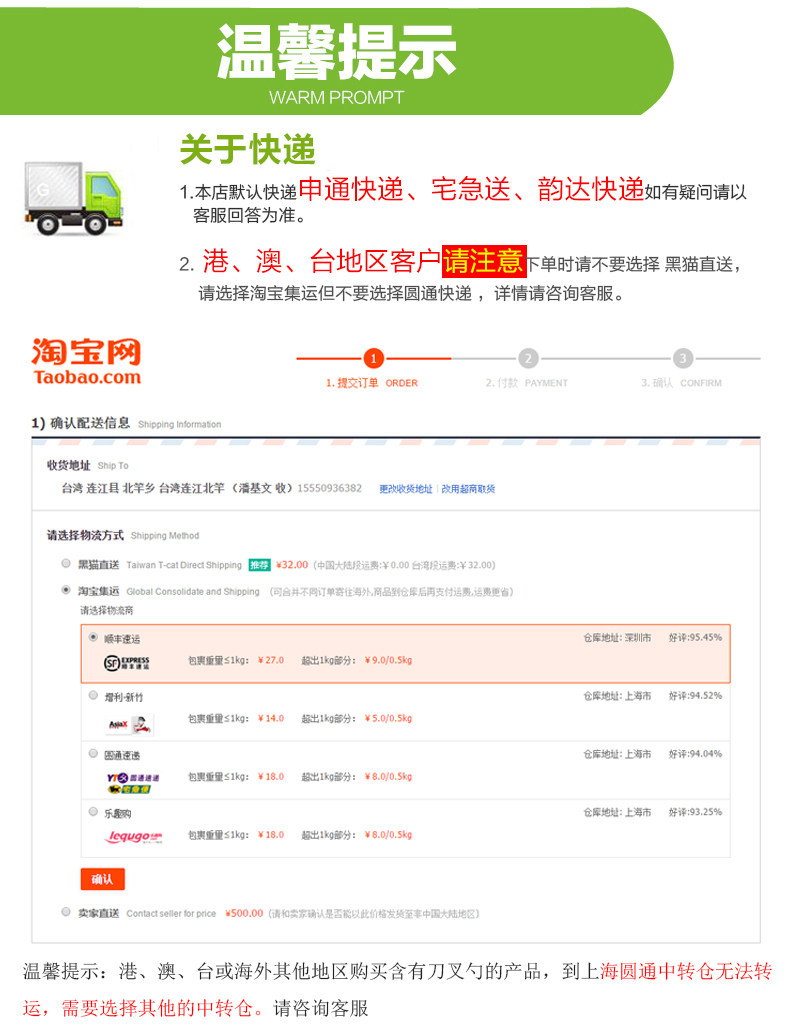Click the green 推荐 badge
This screenshot has height=1030, width=790.
(x=259, y=565)
